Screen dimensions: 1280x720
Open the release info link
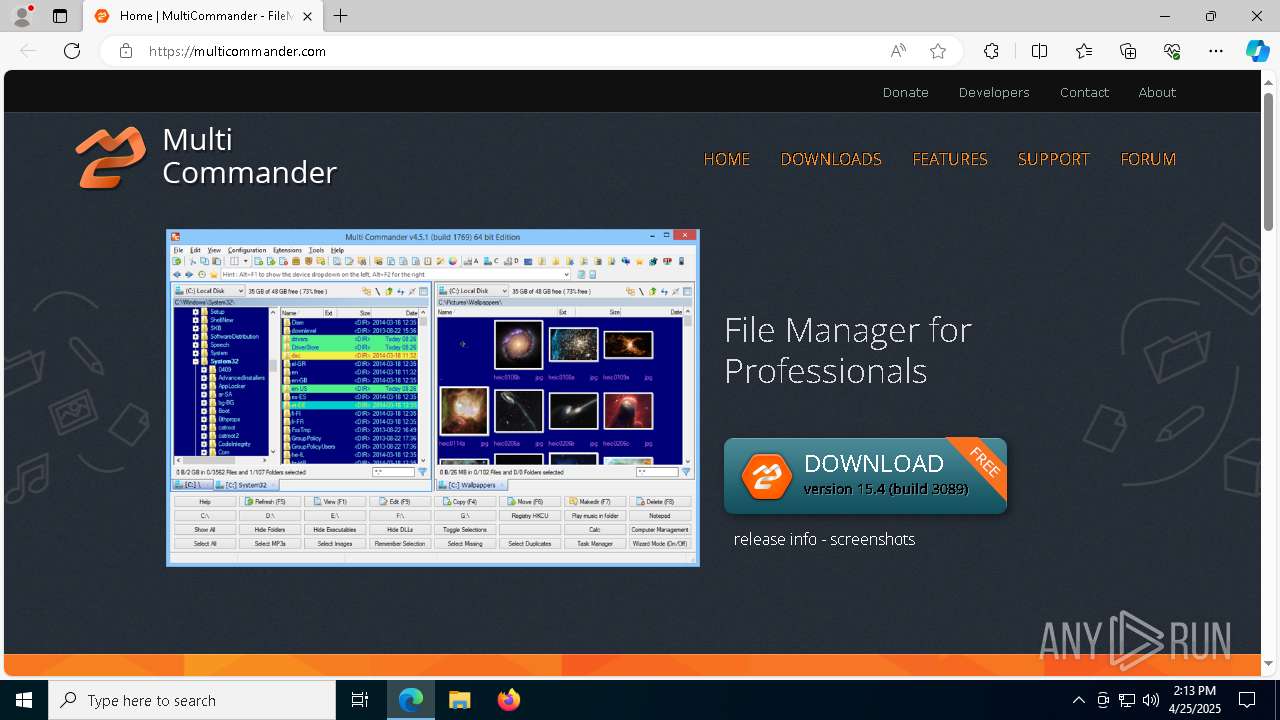click(x=775, y=539)
